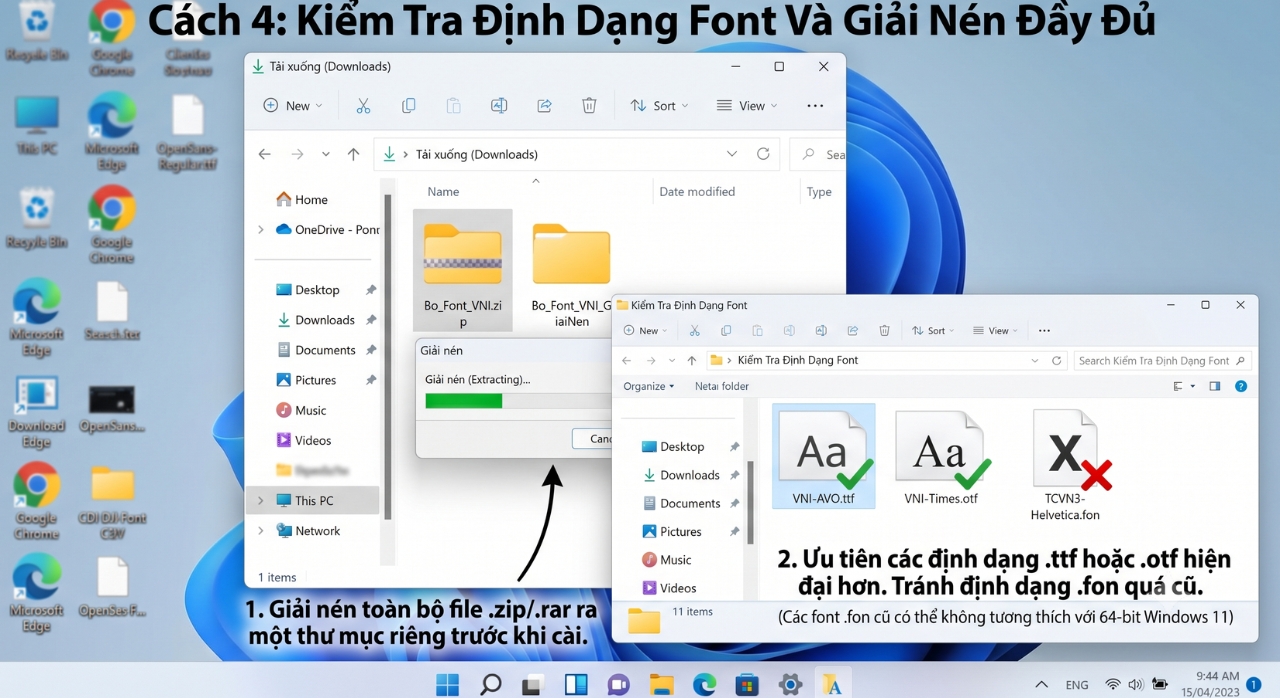Sort by Name column header
The height and width of the screenshot is (698, 1280).
click(x=443, y=192)
